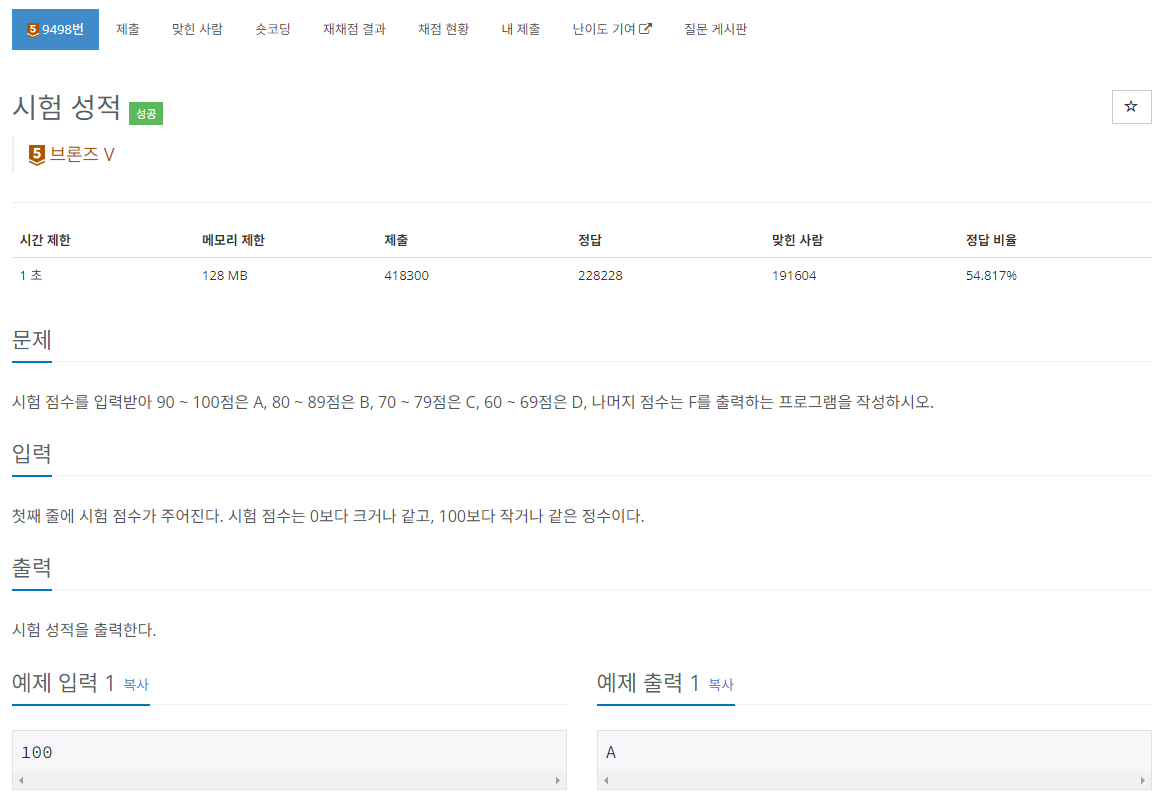Click the 메모리 제한 column header

click(234, 240)
